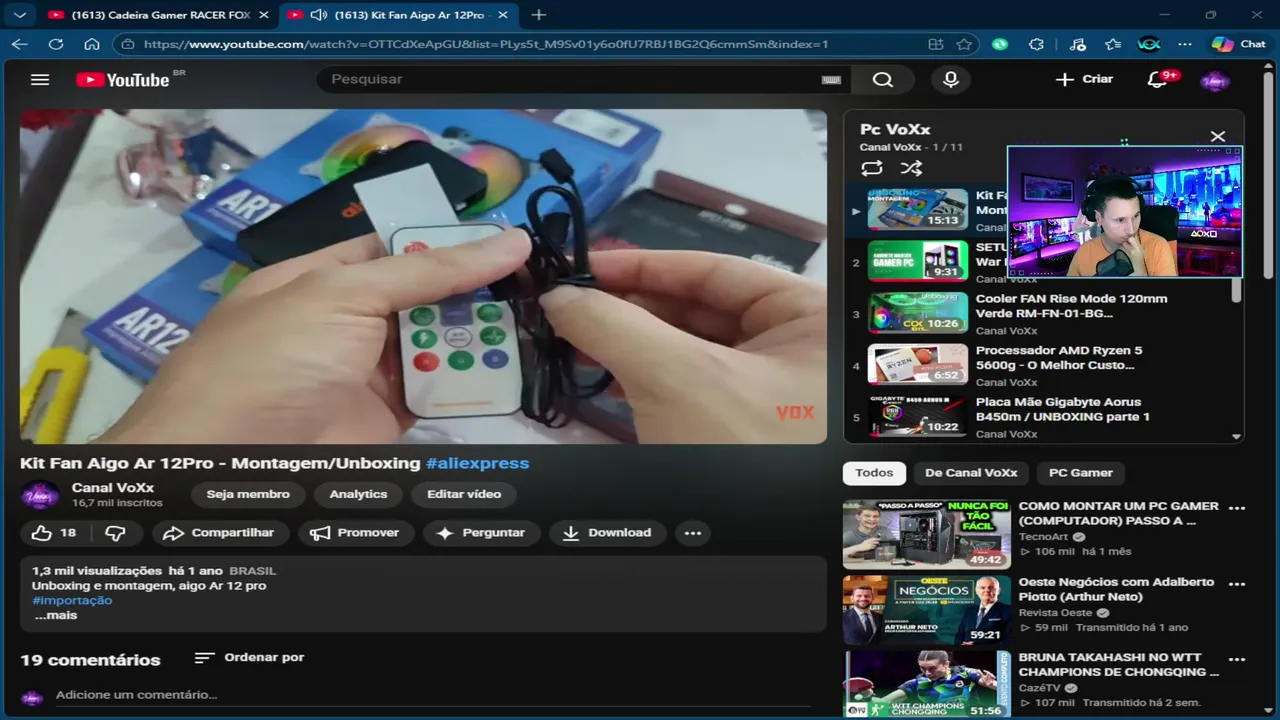Screen dimensions: 1280x720
Task: Click the Promover button
Action: pos(355,533)
